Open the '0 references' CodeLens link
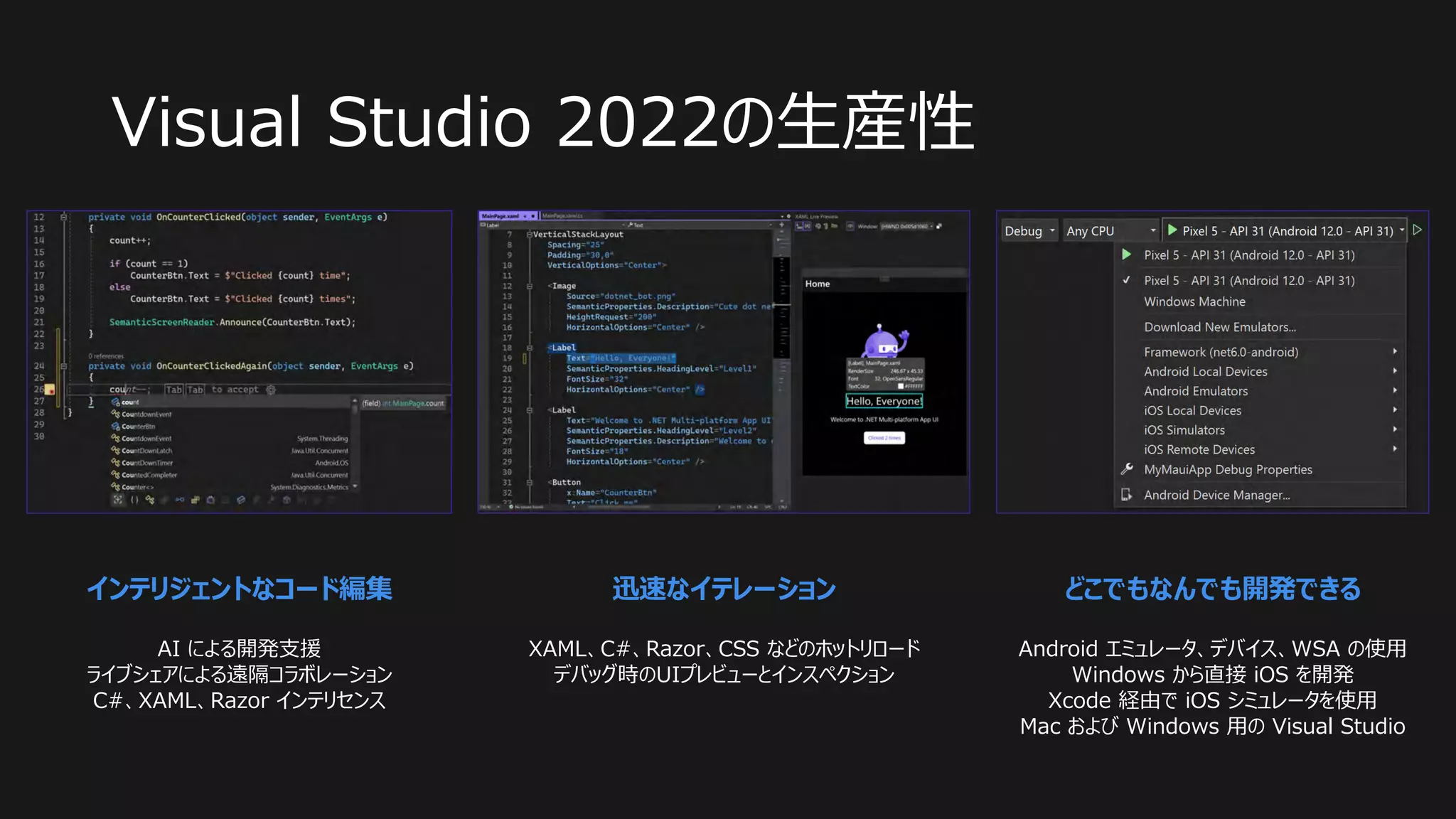 [x=106, y=356]
